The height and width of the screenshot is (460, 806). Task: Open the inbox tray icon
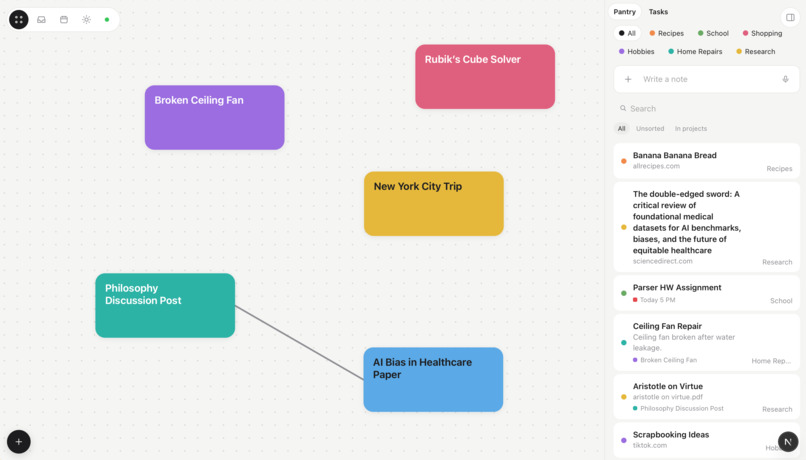click(41, 20)
